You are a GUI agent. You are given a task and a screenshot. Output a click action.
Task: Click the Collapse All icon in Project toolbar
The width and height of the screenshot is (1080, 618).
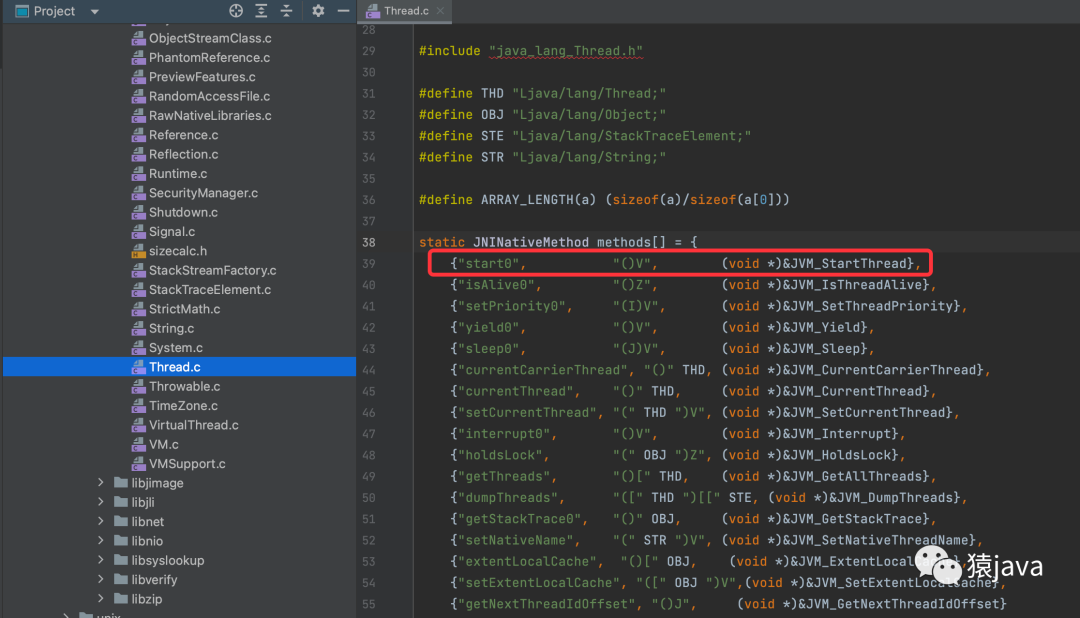tap(287, 10)
